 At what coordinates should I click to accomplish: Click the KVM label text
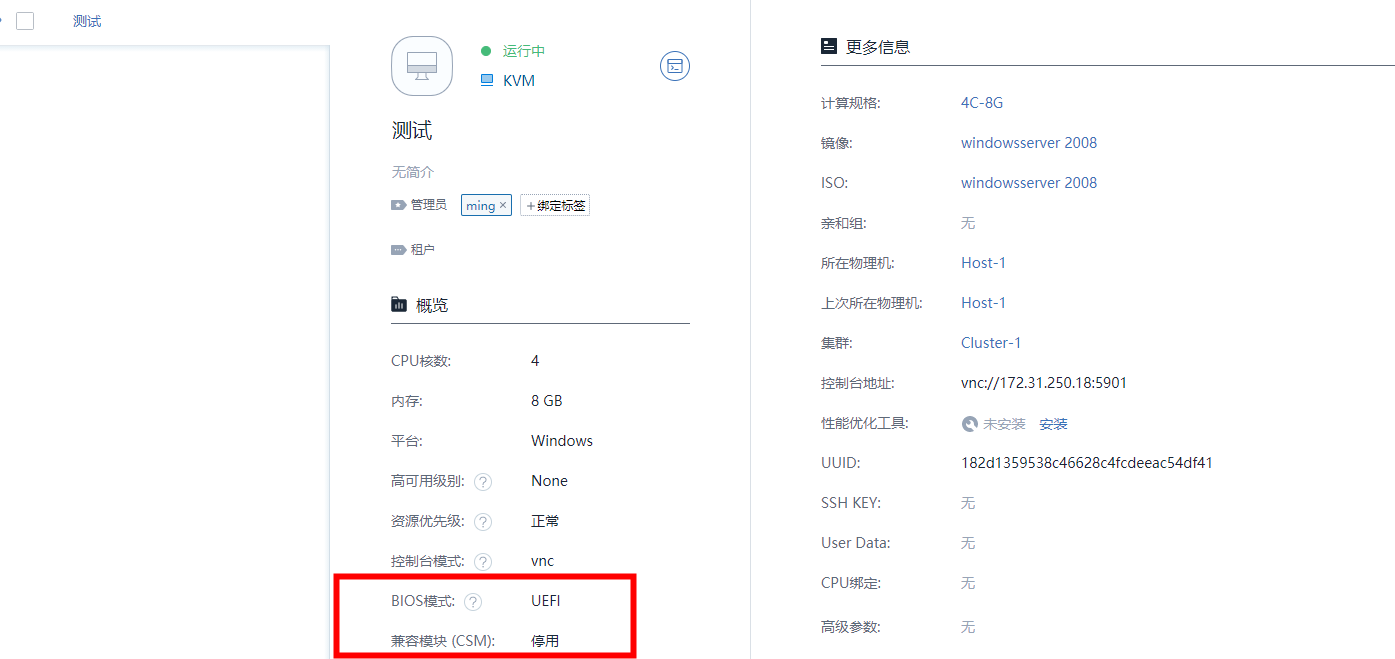point(519,81)
